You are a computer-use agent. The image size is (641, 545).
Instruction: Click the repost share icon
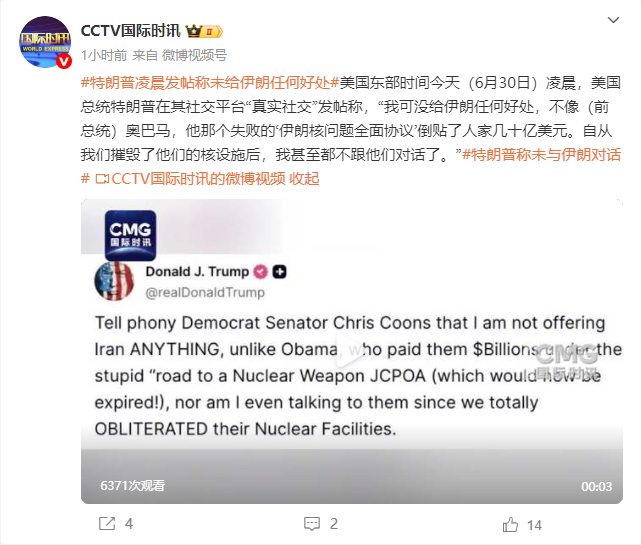click(107, 524)
